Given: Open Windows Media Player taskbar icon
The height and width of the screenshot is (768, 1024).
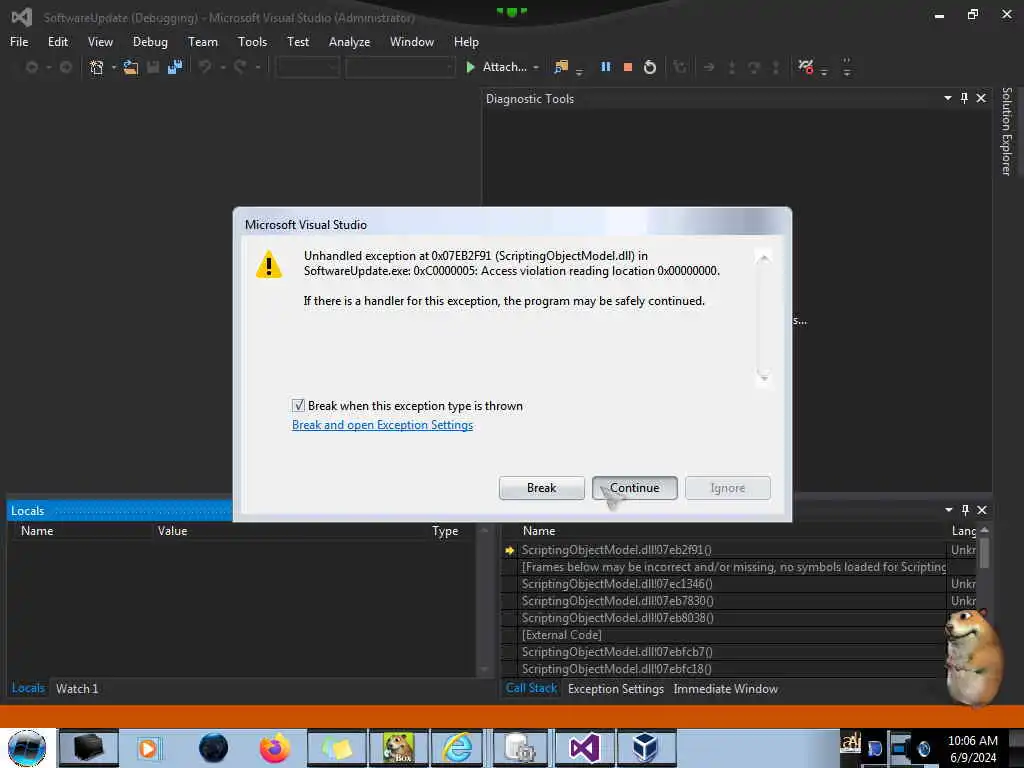Looking at the screenshot, I should (148, 748).
